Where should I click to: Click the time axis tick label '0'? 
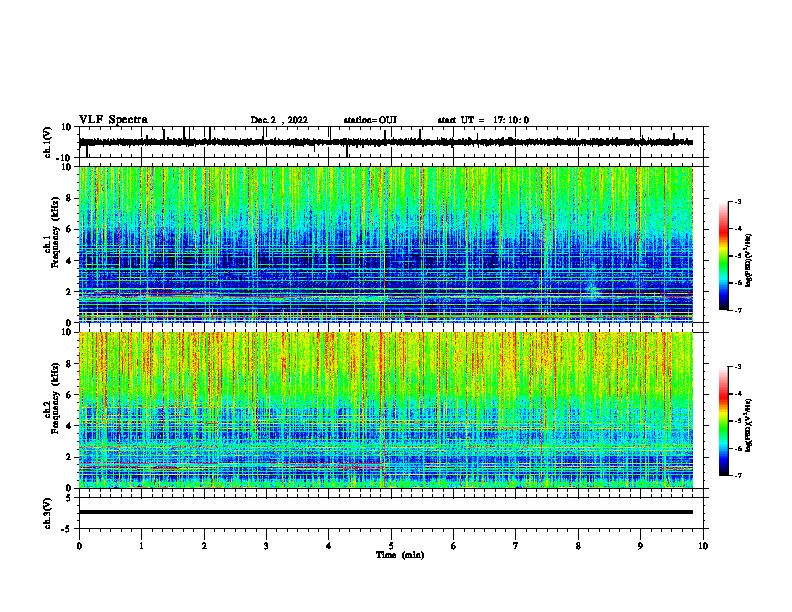tap(79, 546)
